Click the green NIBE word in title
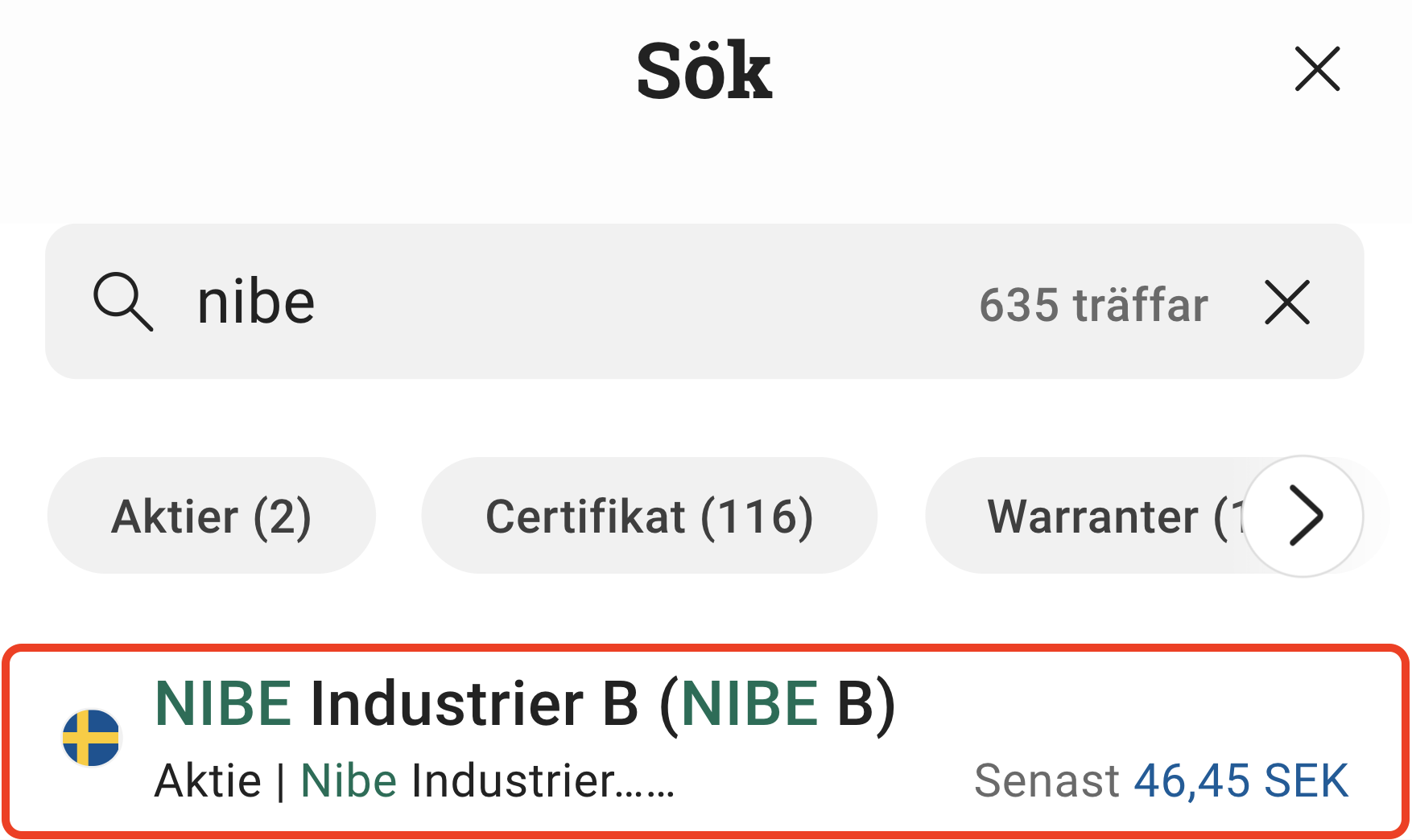This screenshot has width=1412, height=840. pyautogui.click(x=223, y=704)
